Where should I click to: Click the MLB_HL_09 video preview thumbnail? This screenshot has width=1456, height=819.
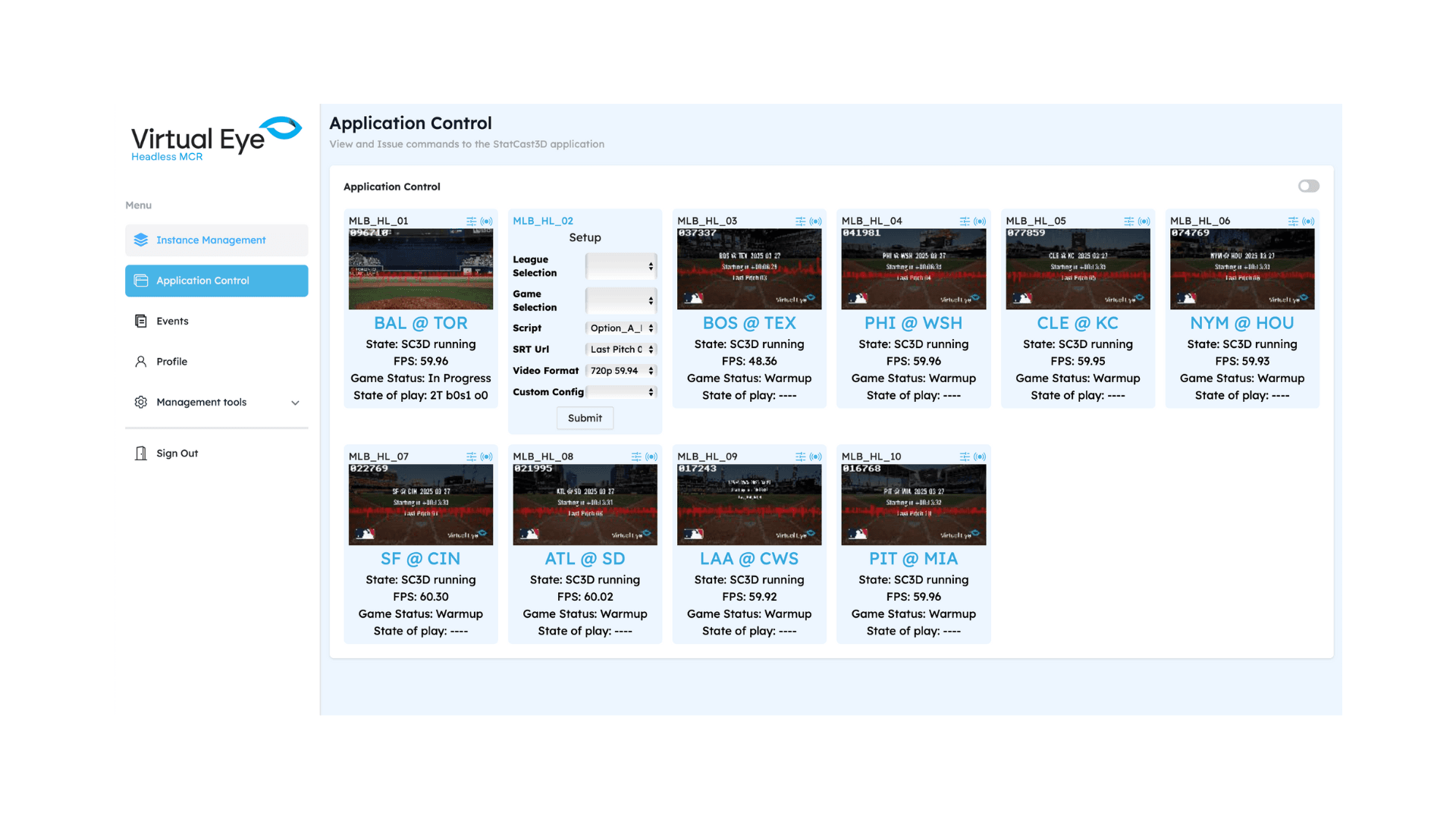click(749, 505)
